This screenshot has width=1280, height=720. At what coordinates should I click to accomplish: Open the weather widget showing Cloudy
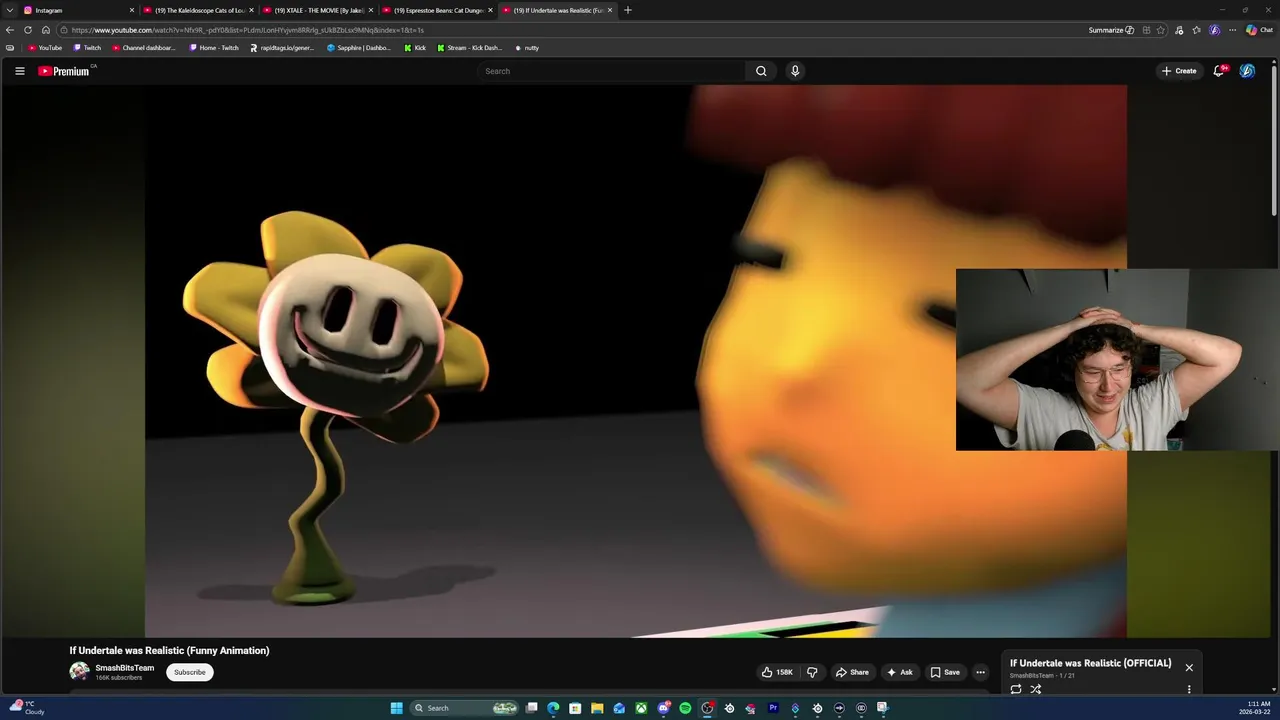[27, 708]
